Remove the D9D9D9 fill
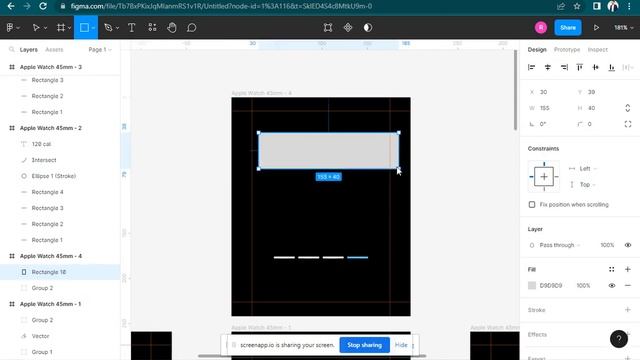The height and width of the screenshot is (360, 640). (x=628, y=286)
